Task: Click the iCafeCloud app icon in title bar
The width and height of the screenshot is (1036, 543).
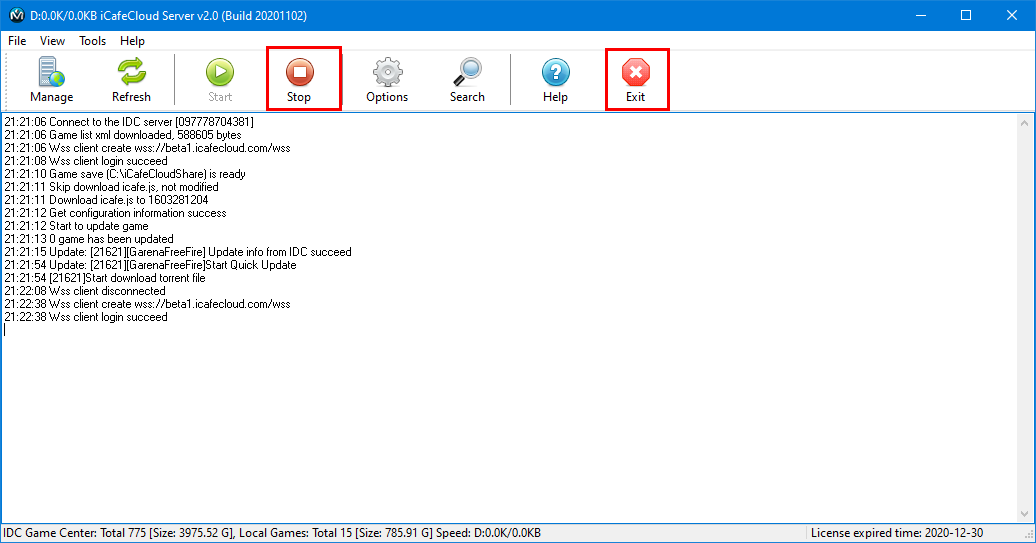Action: (15, 15)
